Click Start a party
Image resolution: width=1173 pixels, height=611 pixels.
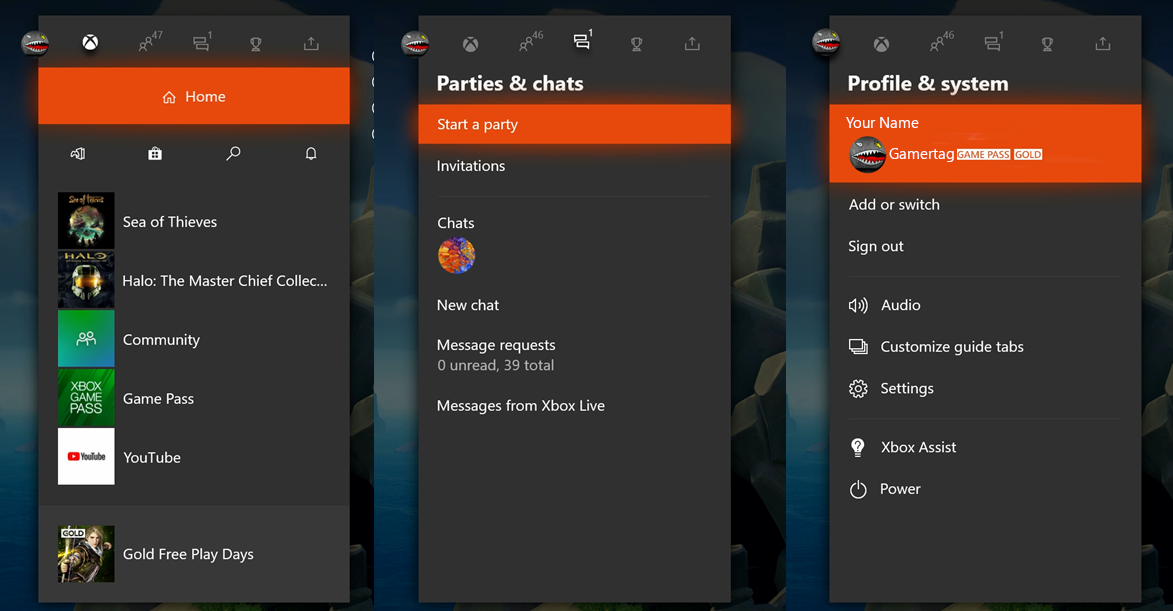pyautogui.click(x=575, y=124)
